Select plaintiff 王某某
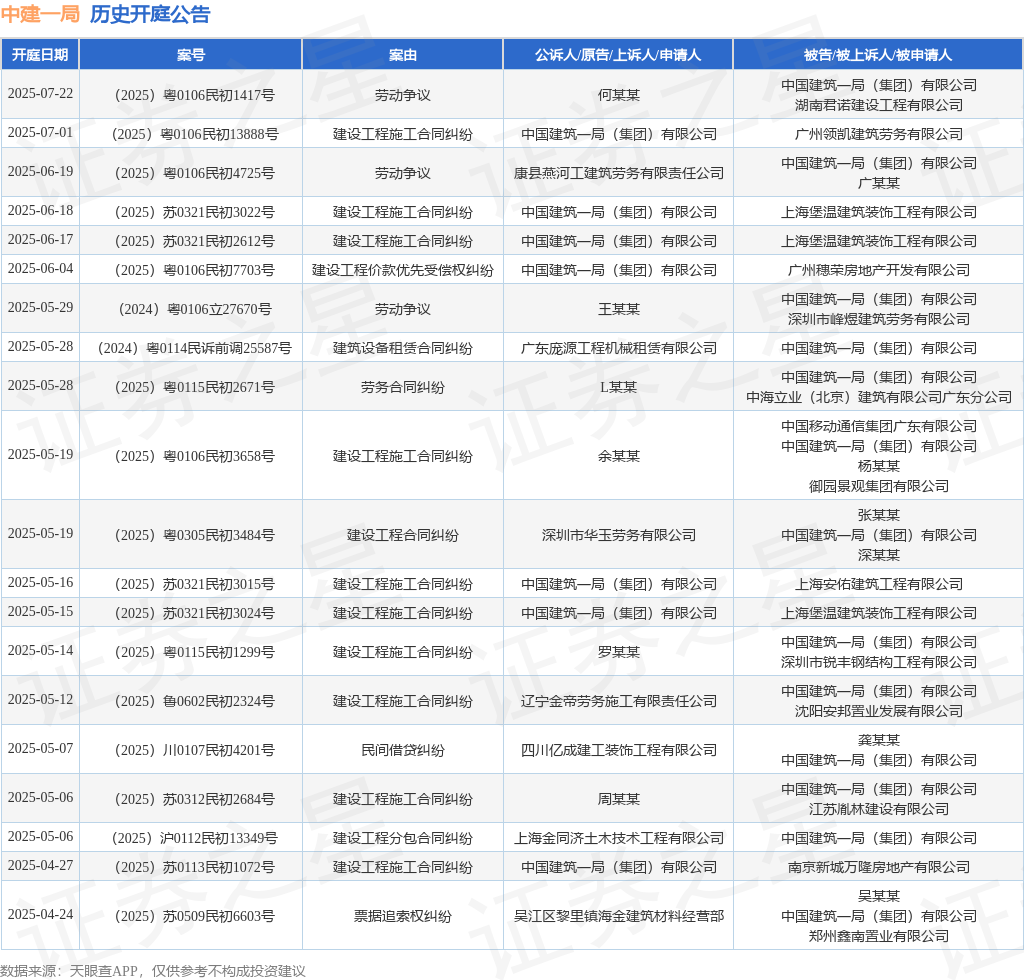 pos(618,309)
